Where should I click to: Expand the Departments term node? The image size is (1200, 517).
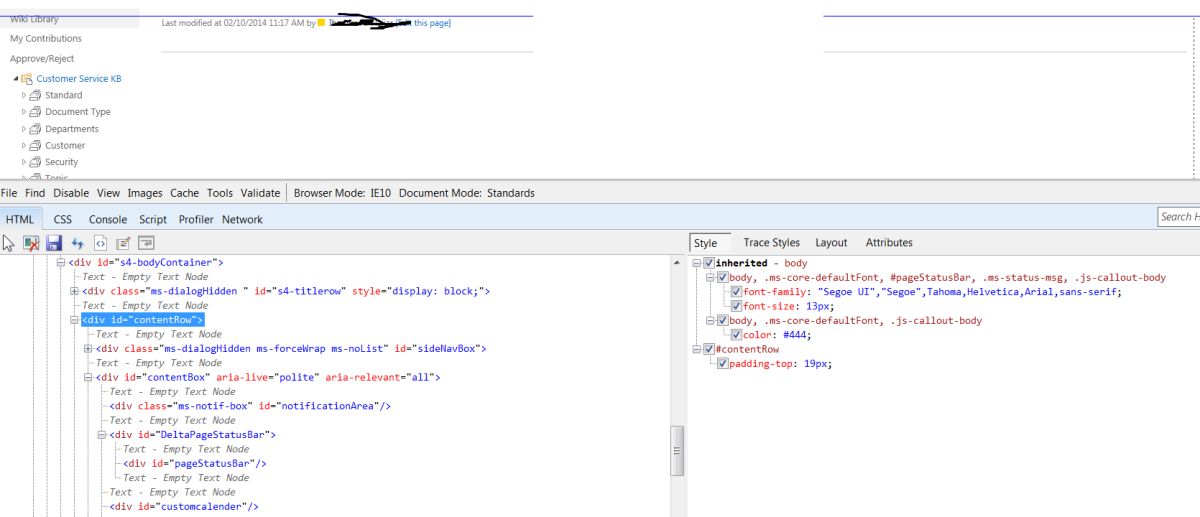(x=24, y=129)
